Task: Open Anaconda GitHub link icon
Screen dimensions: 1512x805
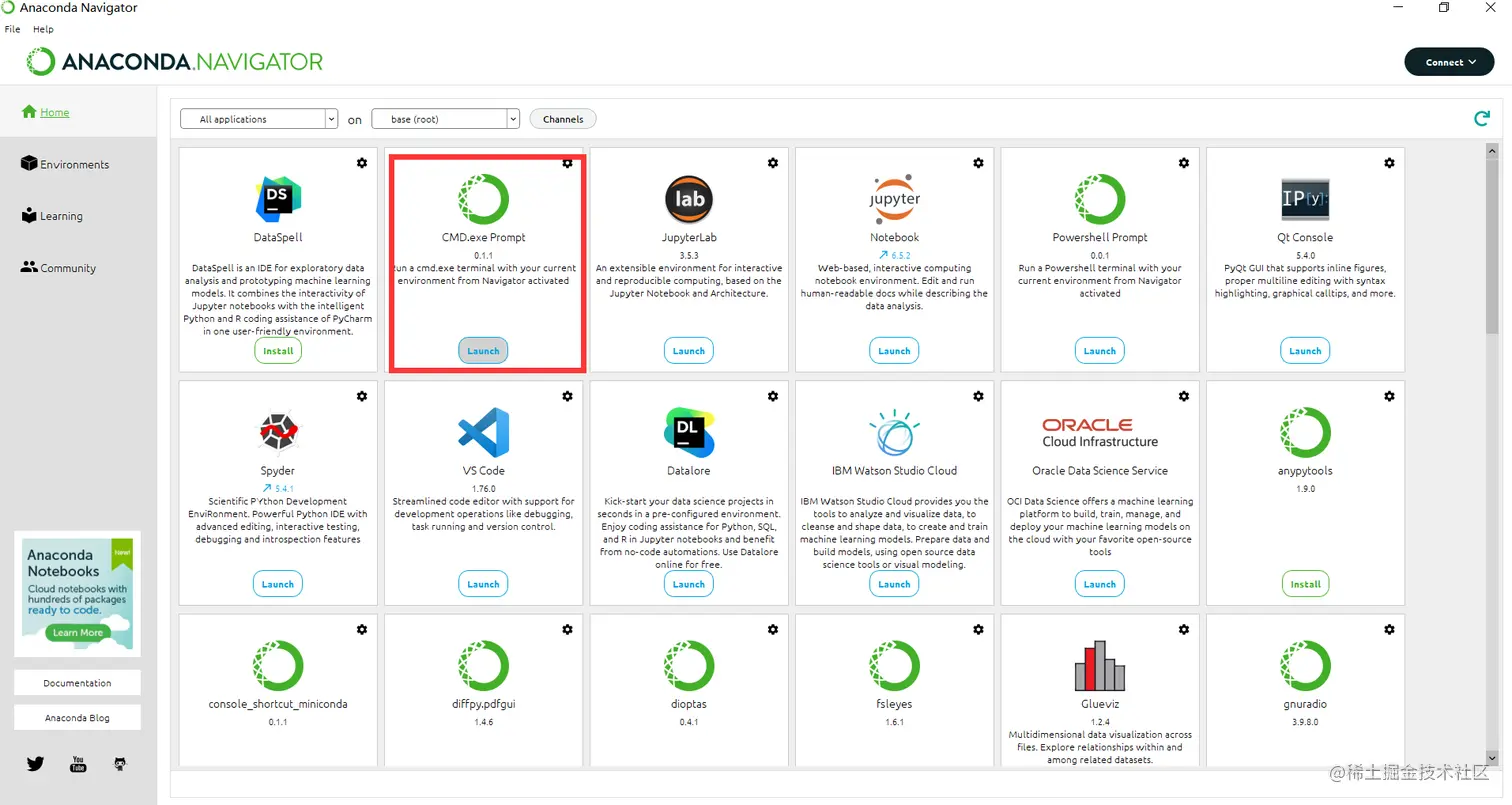Action: (x=121, y=764)
